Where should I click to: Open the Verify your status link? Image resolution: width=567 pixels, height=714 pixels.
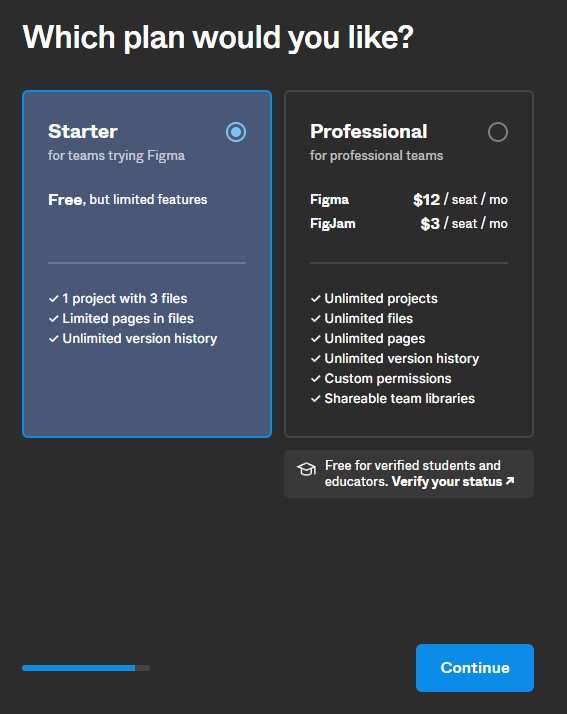click(453, 481)
